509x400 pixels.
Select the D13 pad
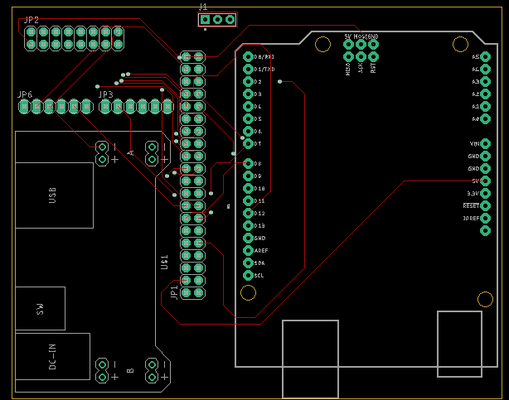tap(248, 226)
